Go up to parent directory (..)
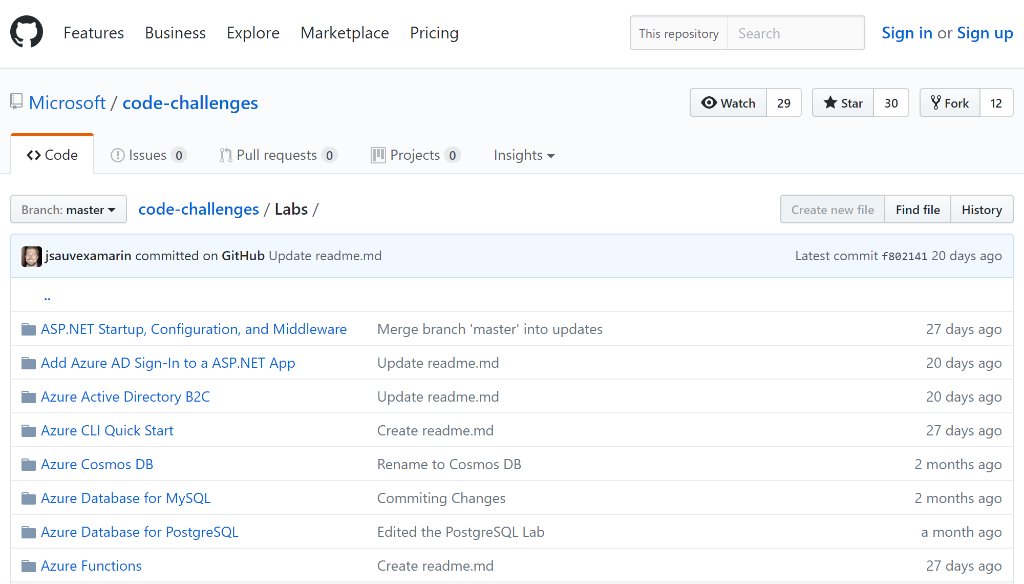This screenshot has height=584, width=1024. point(47,296)
